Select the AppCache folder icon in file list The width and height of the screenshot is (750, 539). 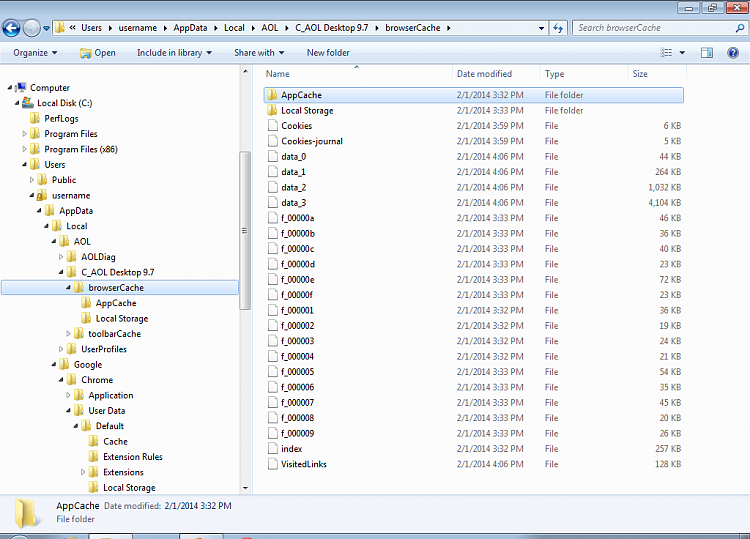(x=272, y=95)
